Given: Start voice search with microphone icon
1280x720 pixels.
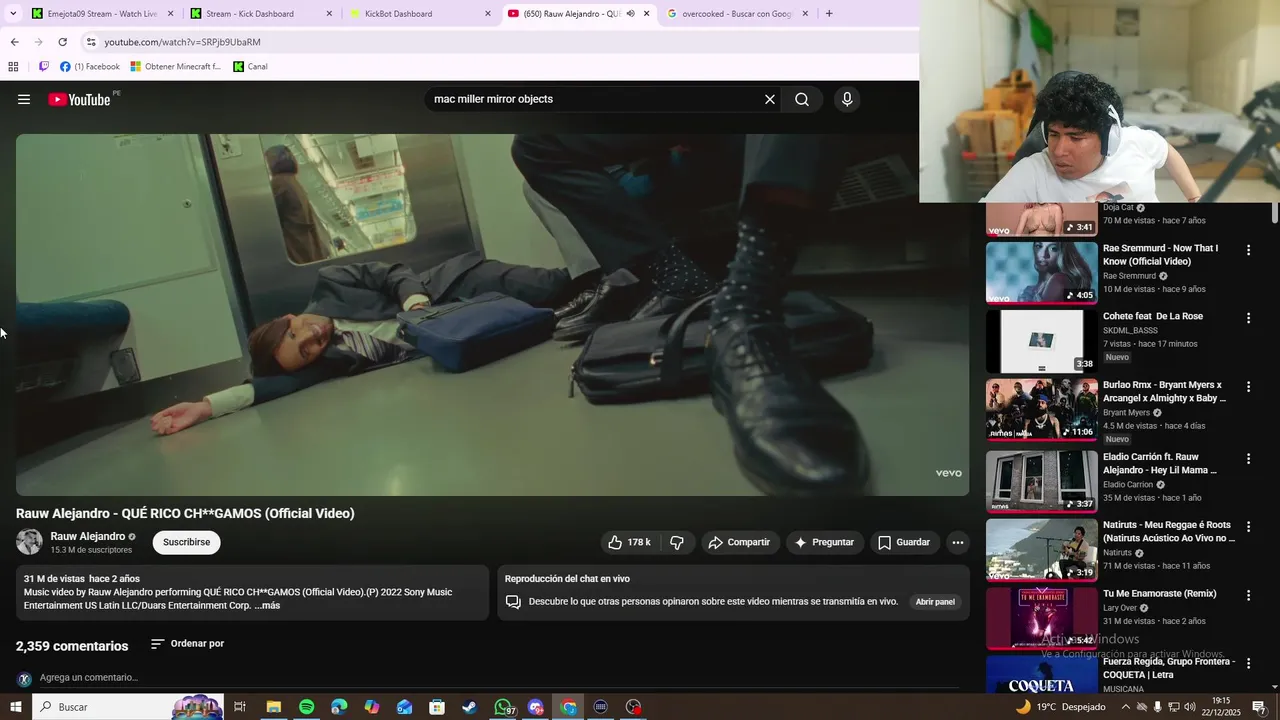Looking at the screenshot, I should pyautogui.click(x=847, y=99).
